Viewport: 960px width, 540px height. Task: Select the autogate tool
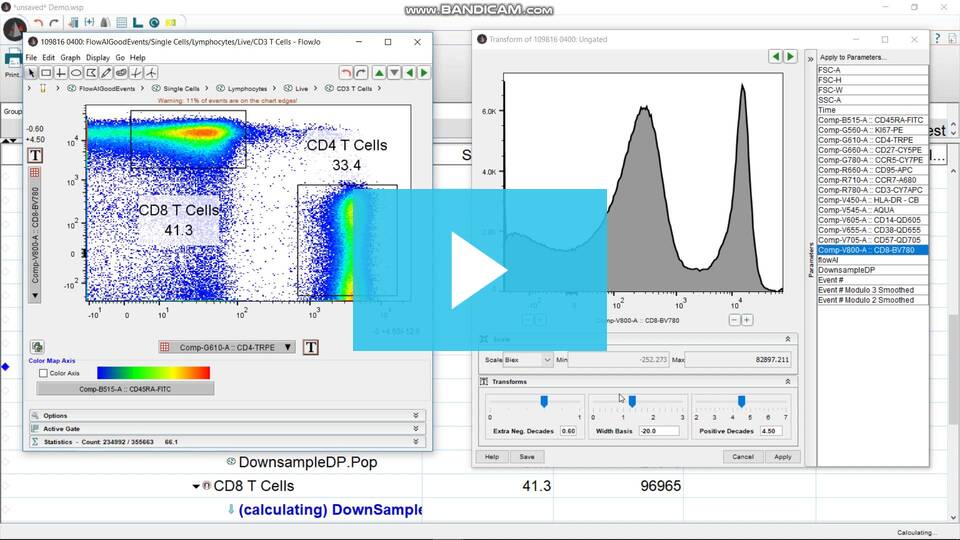pos(121,73)
